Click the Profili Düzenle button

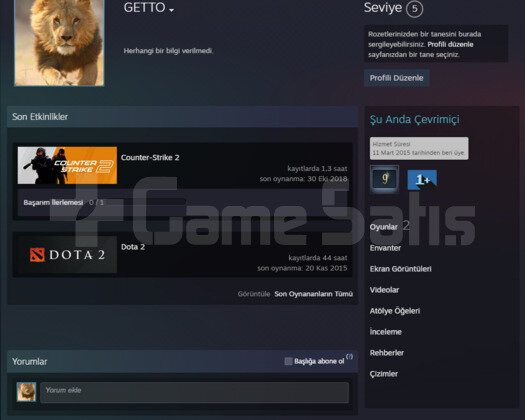[396, 78]
